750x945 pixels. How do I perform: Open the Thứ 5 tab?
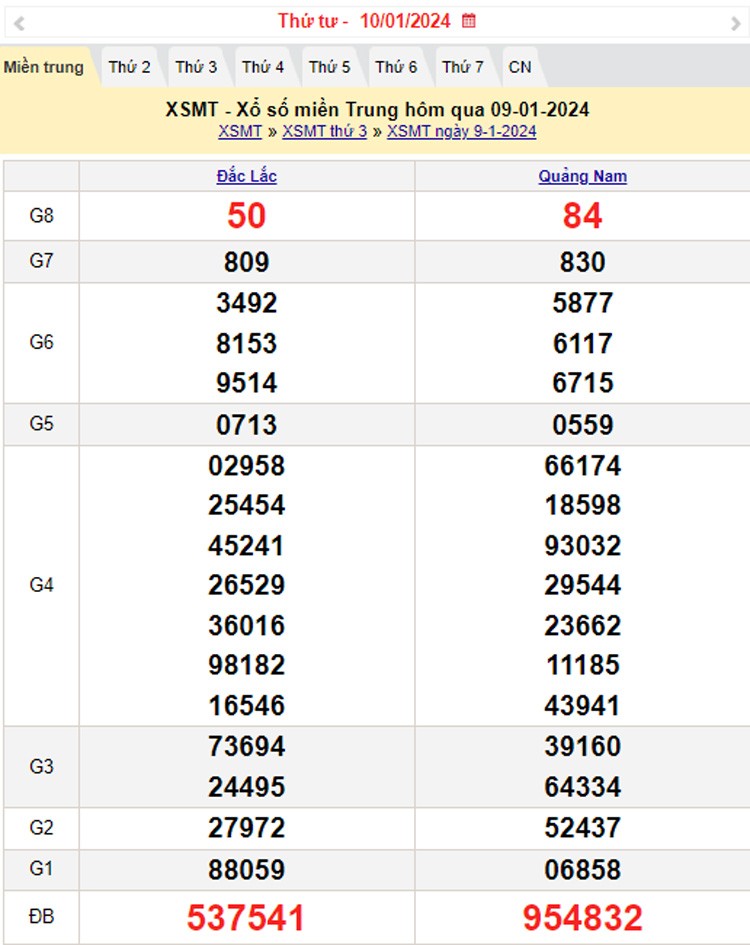coord(329,68)
